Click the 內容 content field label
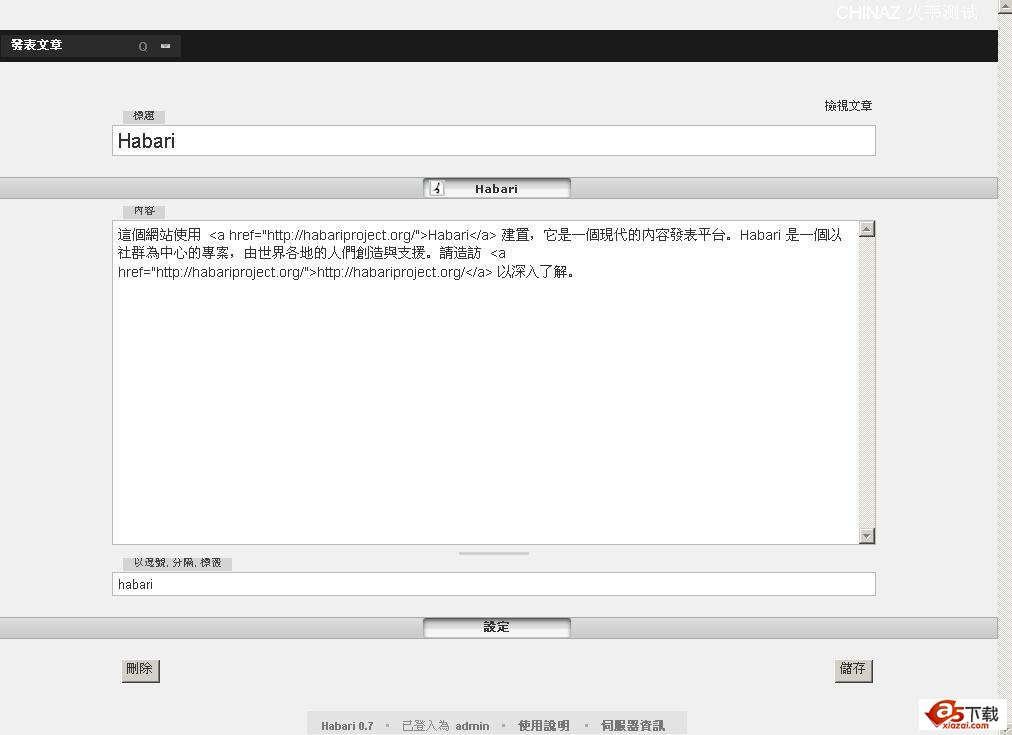The width and height of the screenshot is (1012, 735). [144, 211]
